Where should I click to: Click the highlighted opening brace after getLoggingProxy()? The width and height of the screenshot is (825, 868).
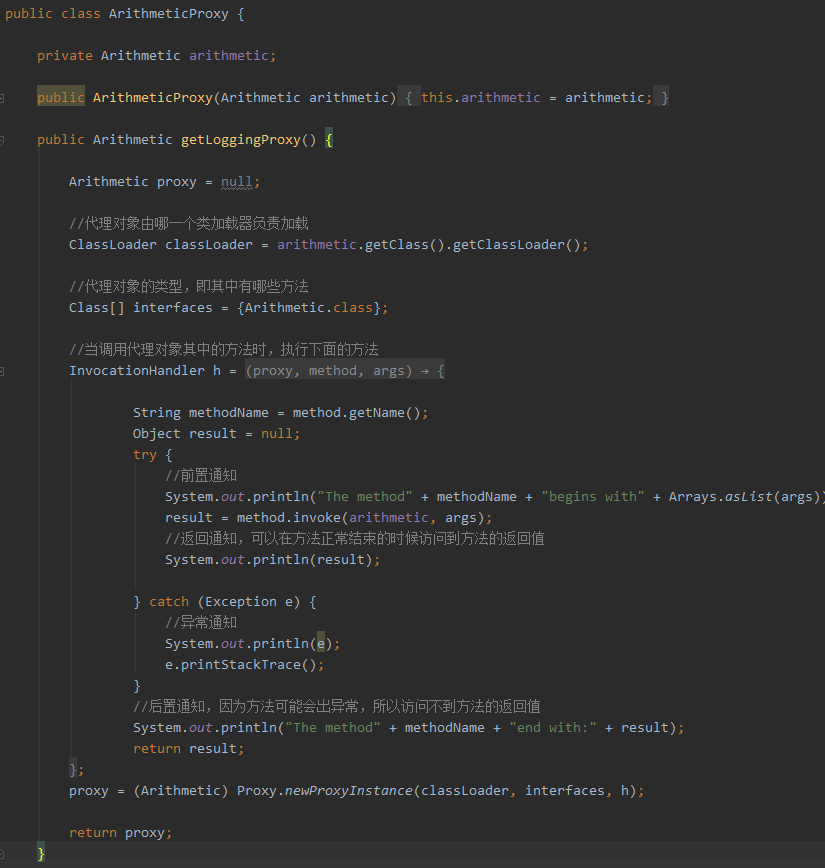329,140
